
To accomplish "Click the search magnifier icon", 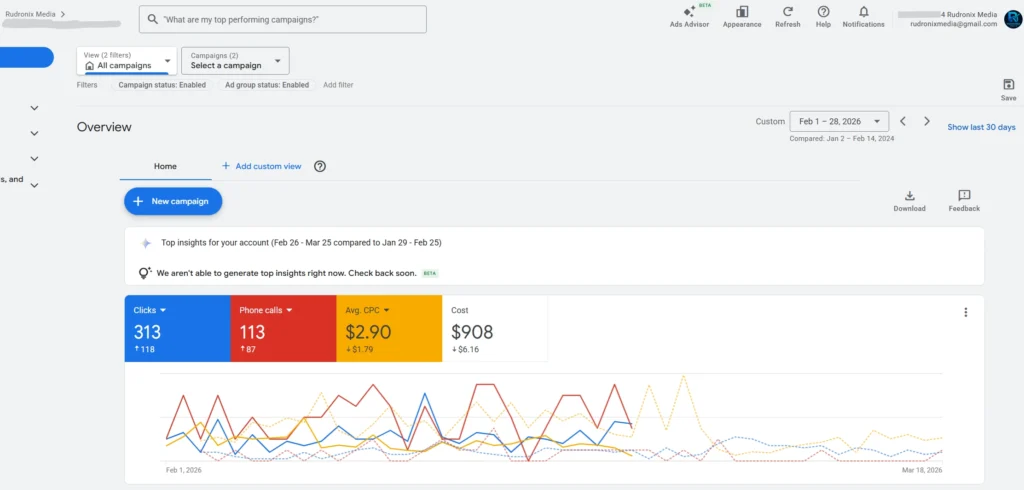I will coord(152,20).
